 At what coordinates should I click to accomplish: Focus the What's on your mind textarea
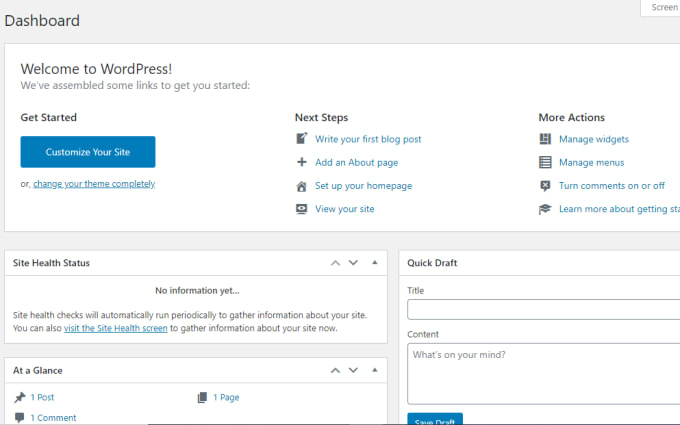click(x=543, y=374)
